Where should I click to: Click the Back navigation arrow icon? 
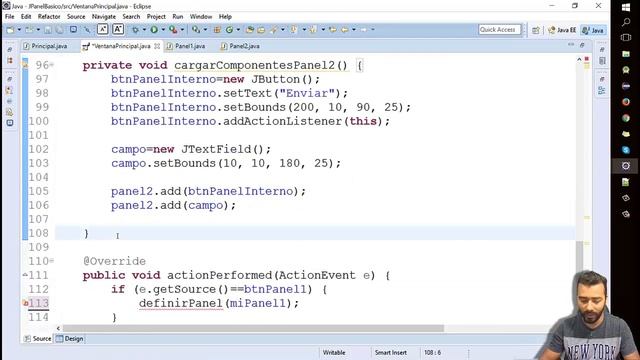point(345,29)
